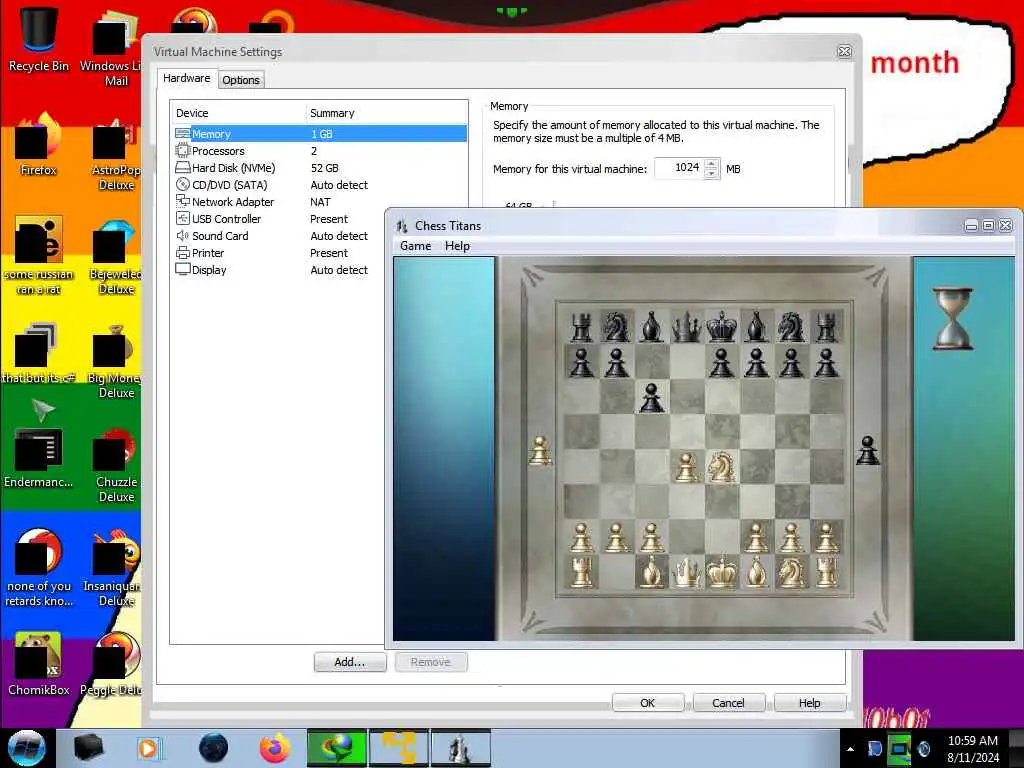Viewport: 1024px width, 768px height.
Task: Select the Processors device row
Action: (320, 151)
